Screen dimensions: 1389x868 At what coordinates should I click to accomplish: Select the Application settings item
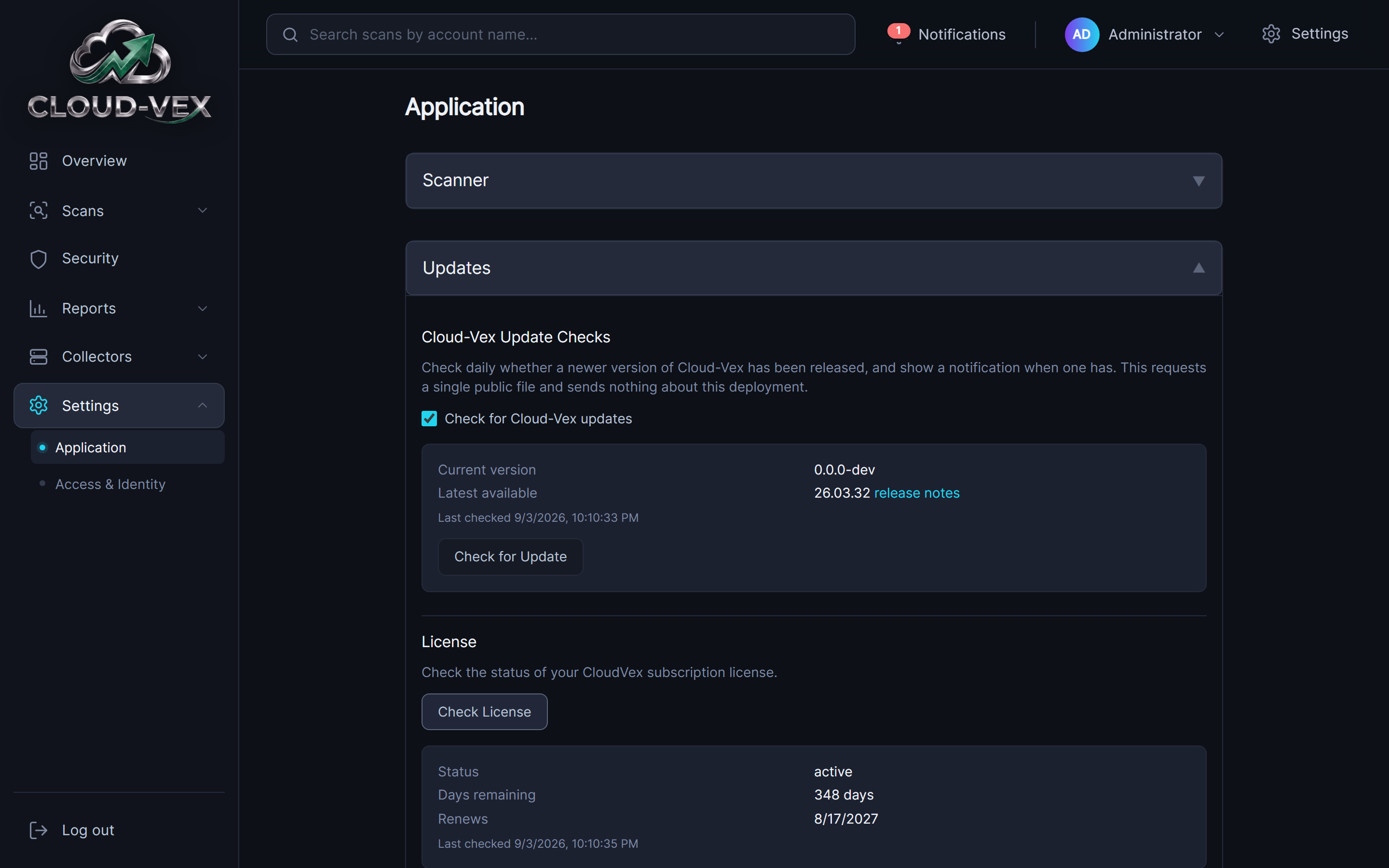[x=127, y=447]
